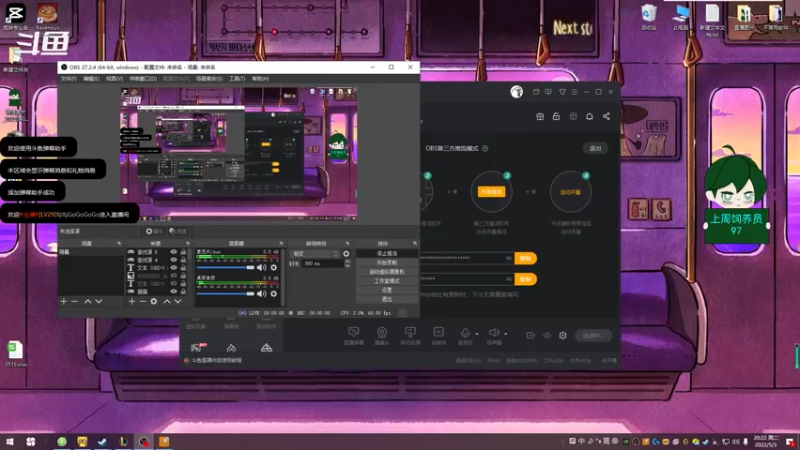This screenshot has height=450, width=800.
Task: Toggle visibility of upper 文本 (GDI+) source
Action: click(x=173, y=267)
